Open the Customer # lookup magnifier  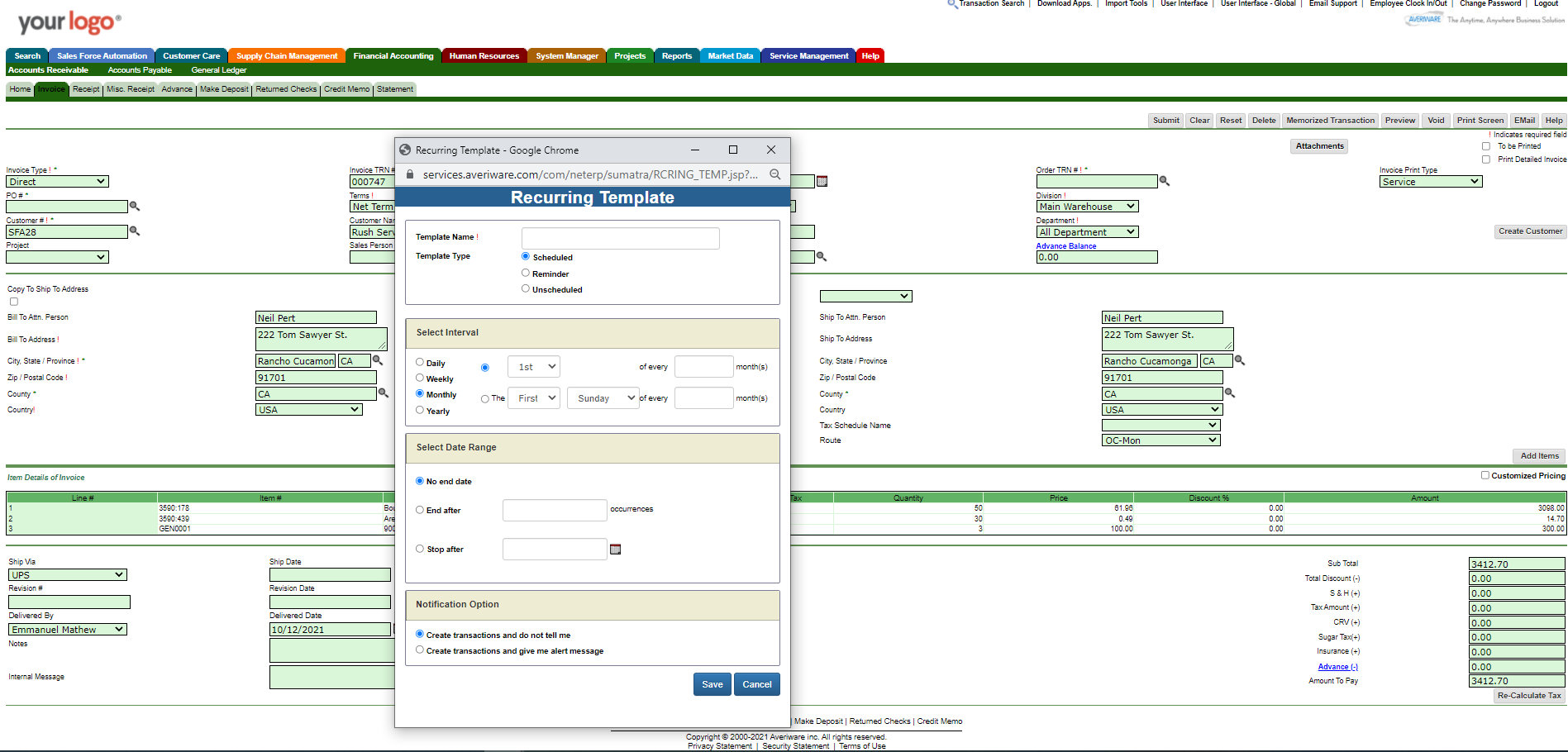tap(135, 231)
